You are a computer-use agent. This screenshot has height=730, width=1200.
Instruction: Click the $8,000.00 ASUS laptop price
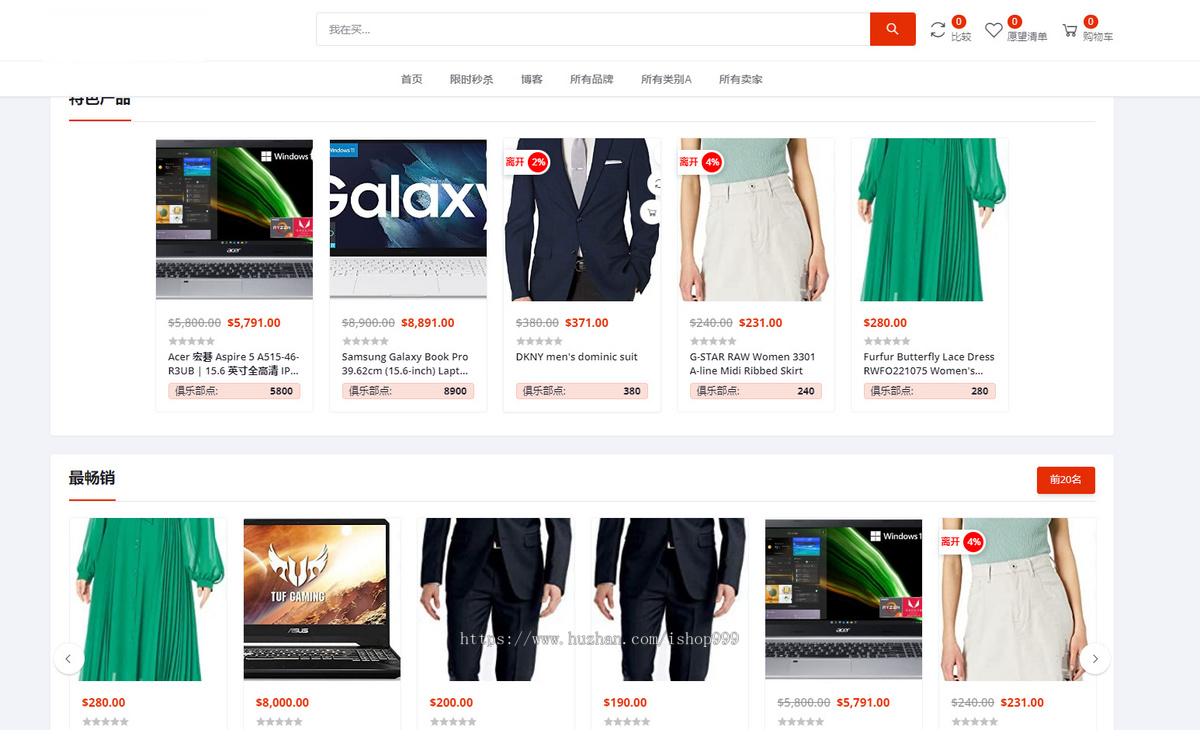tap(283, 703)
